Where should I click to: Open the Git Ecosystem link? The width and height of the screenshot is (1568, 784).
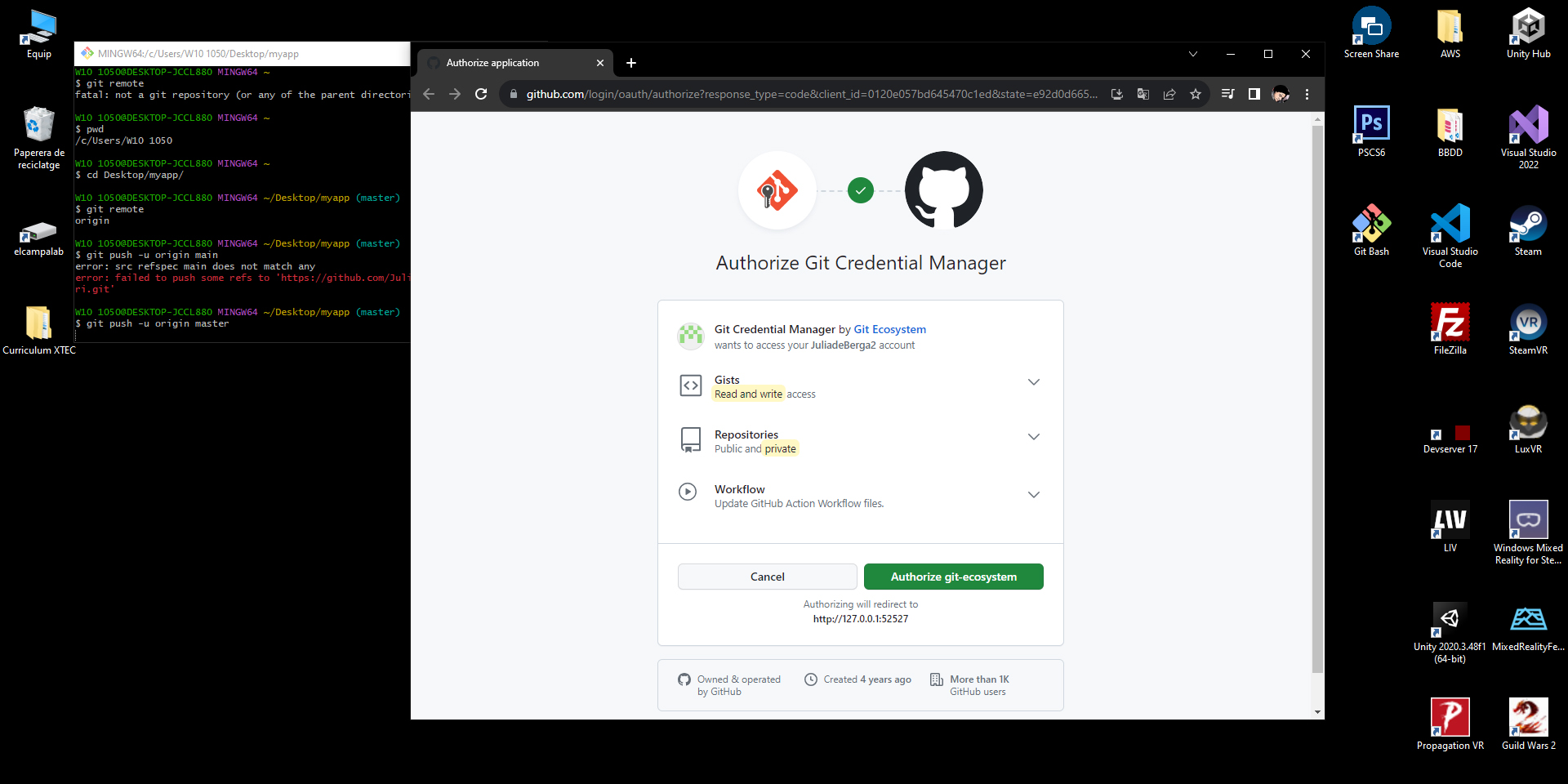889,329
